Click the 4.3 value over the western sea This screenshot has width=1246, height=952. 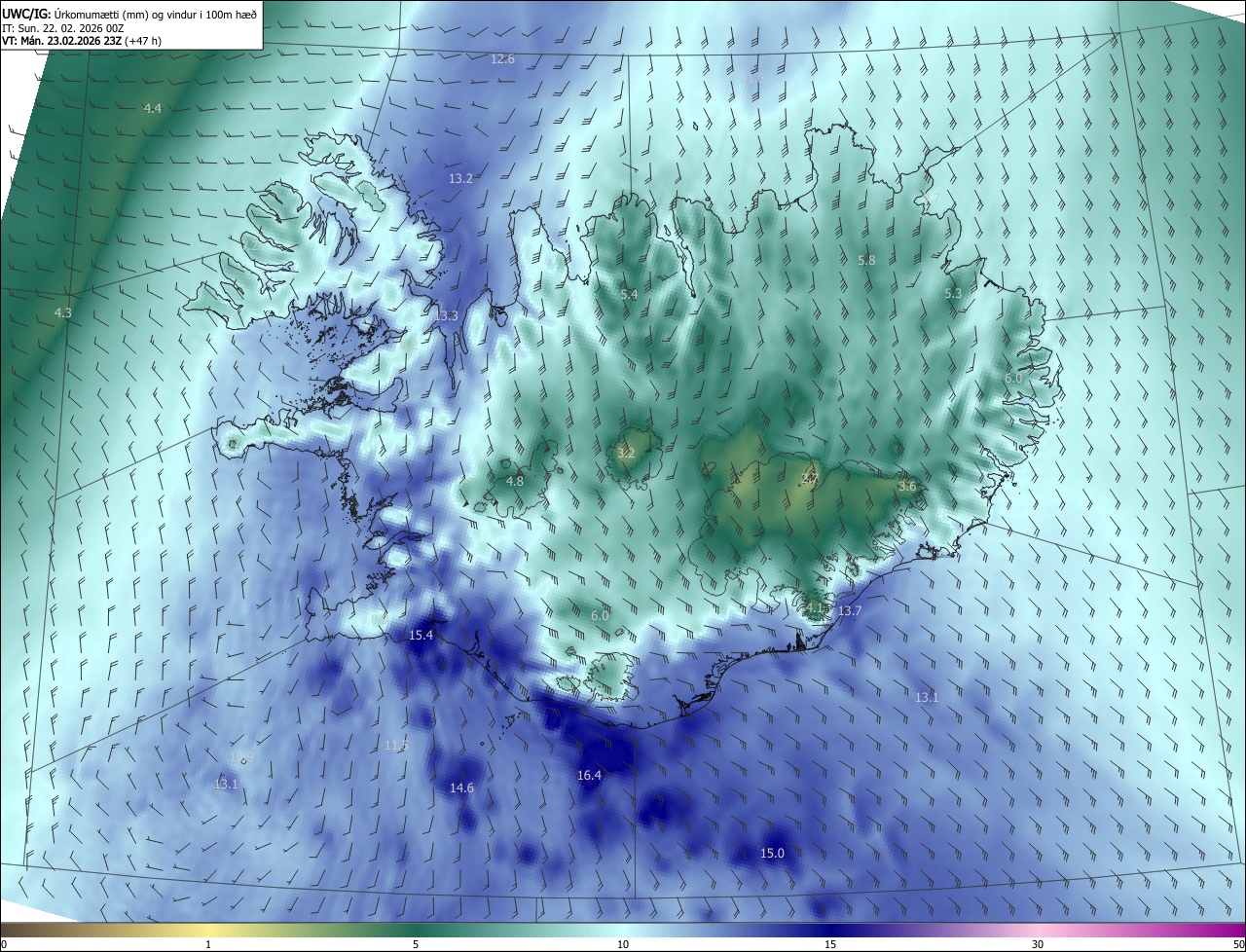point(63,313)
